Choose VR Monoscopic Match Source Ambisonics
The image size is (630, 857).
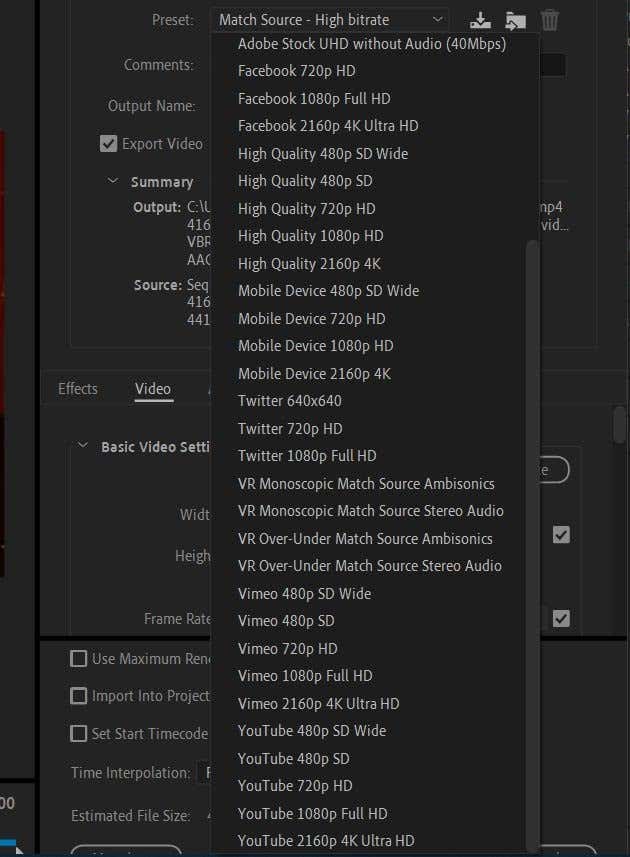[x=366, y=483]
